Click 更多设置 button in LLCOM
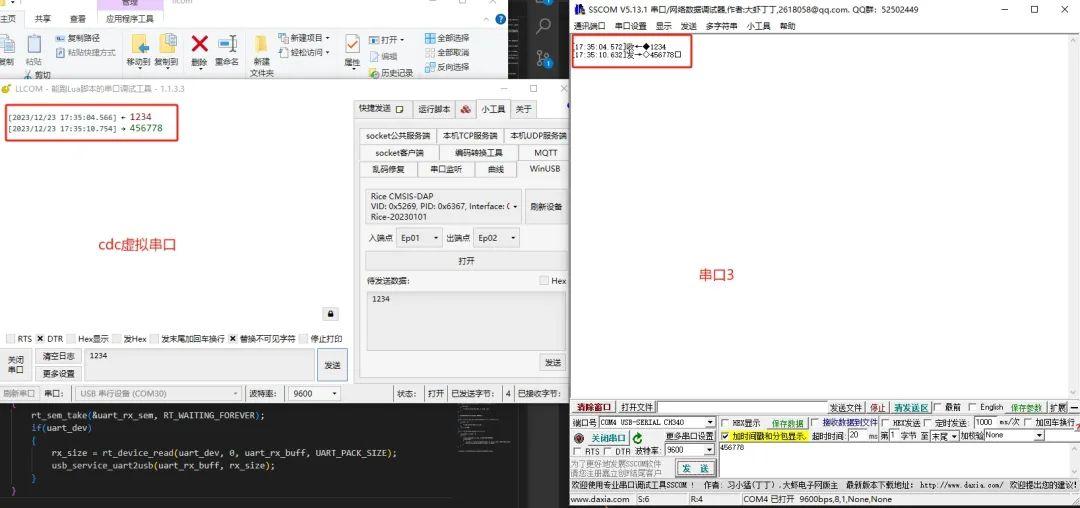Image resolution: width=1080 pixels, height=508 pixels. click(59, 374)
